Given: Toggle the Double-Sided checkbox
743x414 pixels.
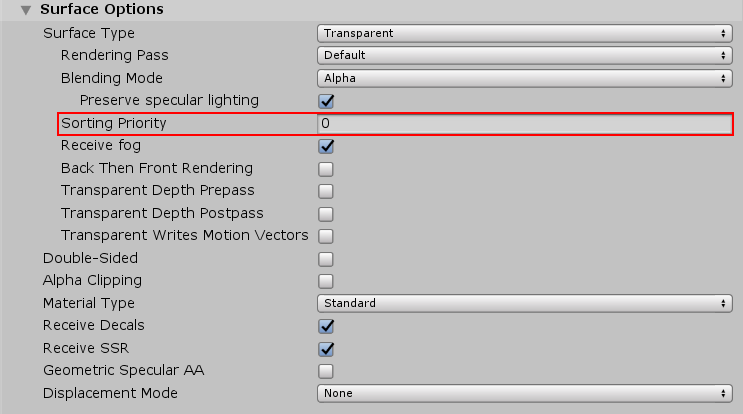Looking at the screenshot, I should point(326,259).
